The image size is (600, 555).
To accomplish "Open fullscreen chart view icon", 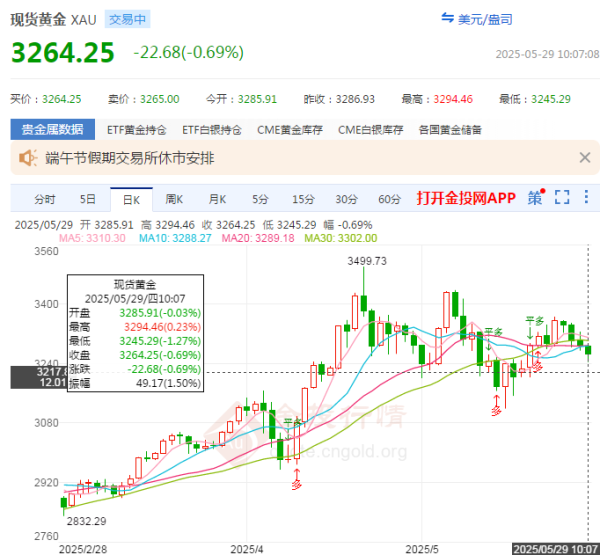I will 562,198.
